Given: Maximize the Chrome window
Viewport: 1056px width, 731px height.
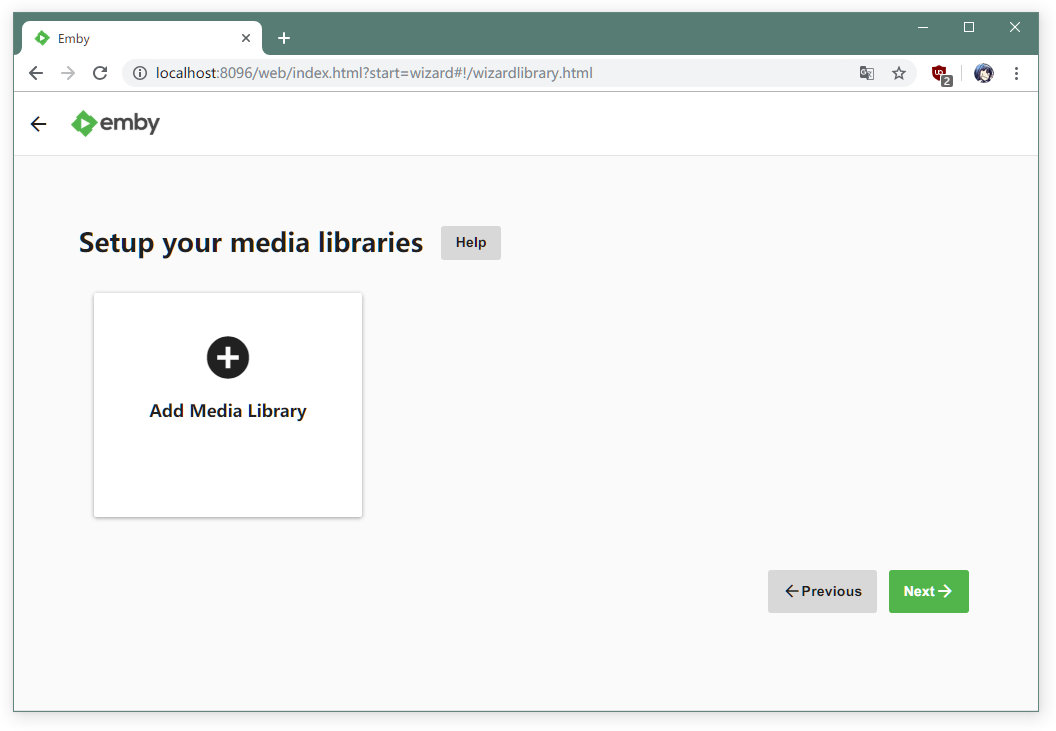Looking at the screenshot, I should coord(969,27).
